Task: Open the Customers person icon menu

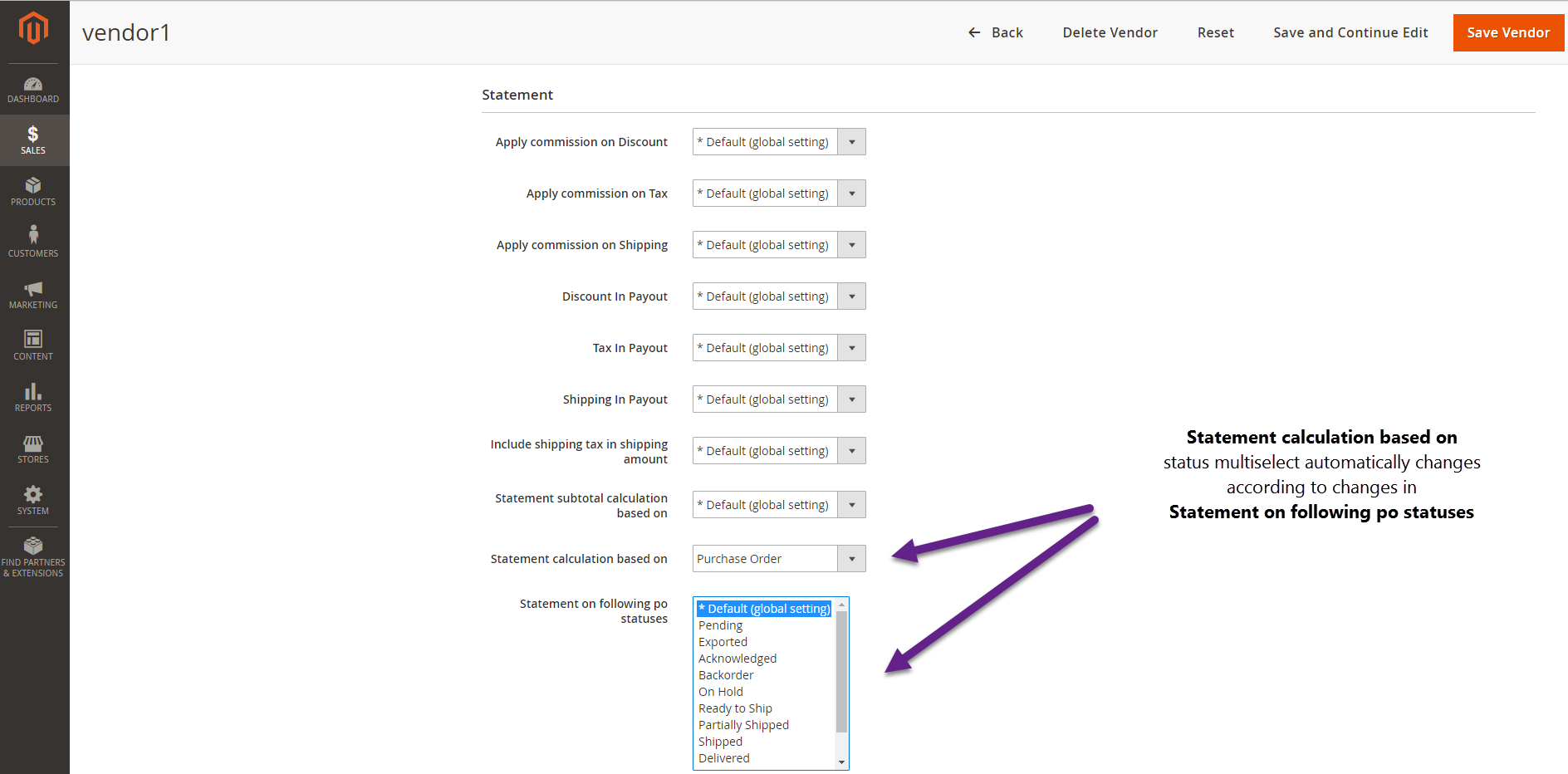Action: [33, 243]
